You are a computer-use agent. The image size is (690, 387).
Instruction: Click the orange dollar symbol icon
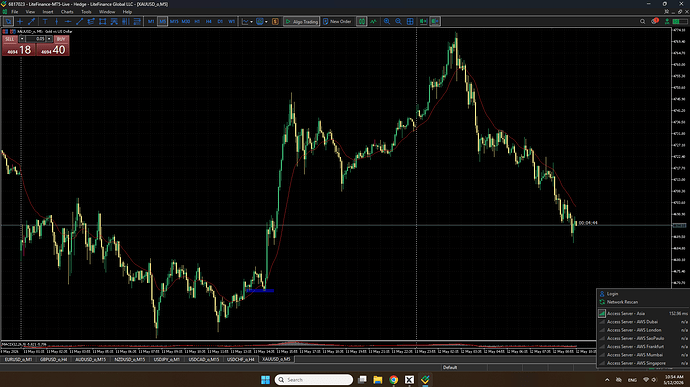[275, 21]
